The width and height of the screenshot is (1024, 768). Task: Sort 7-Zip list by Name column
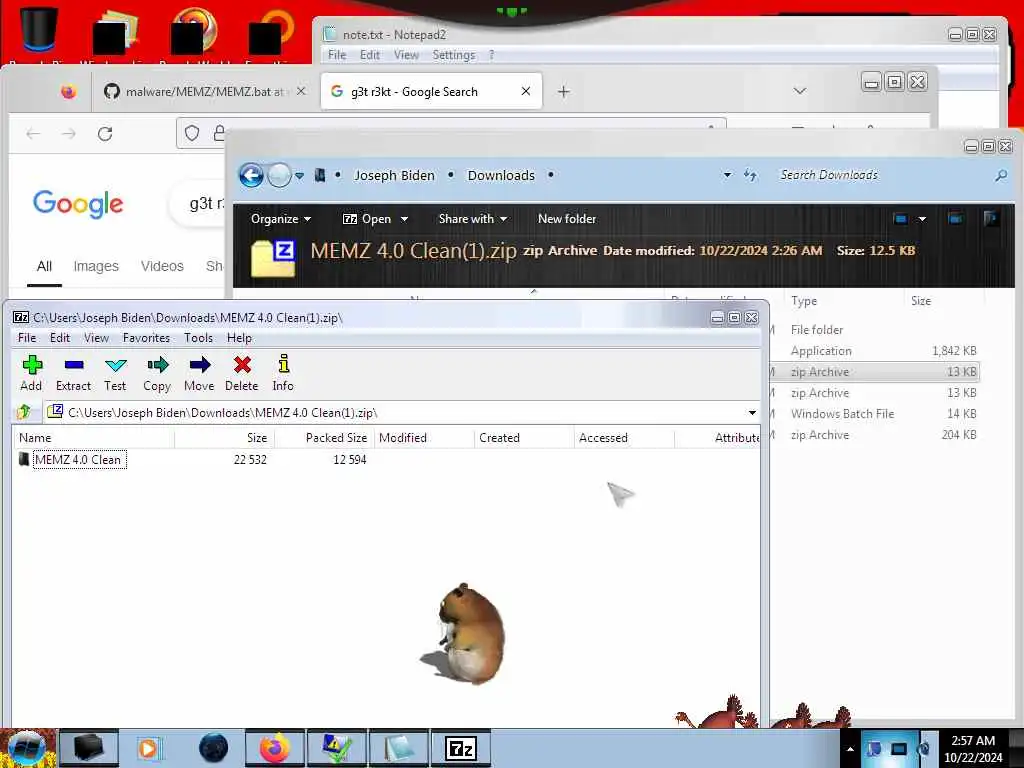(x=95, y=438)
